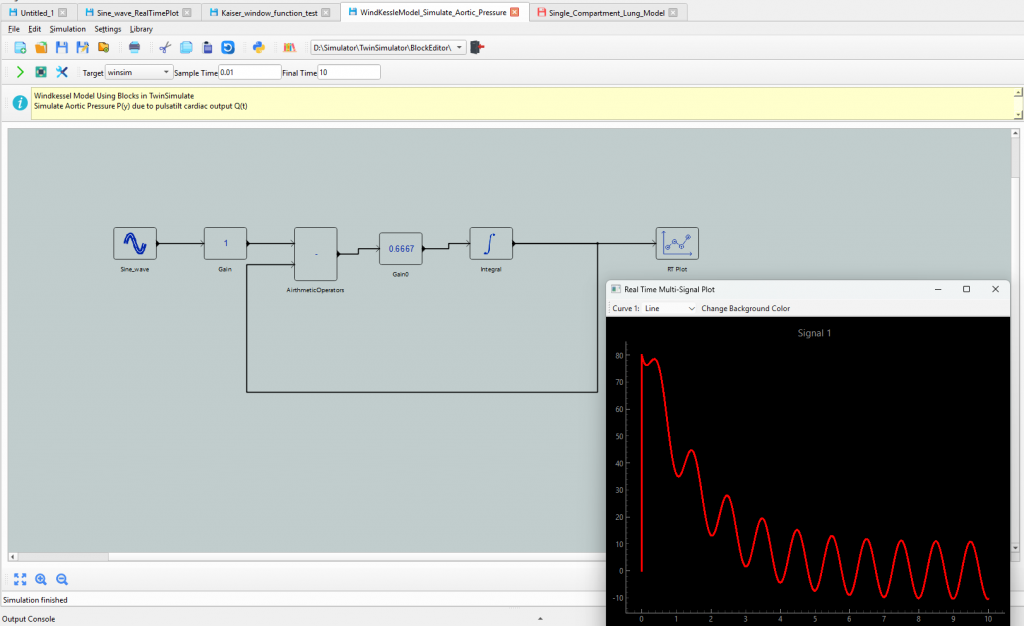Open the setup tools wrench icon
Viewport: 1024px width, 626px height.
61,72
